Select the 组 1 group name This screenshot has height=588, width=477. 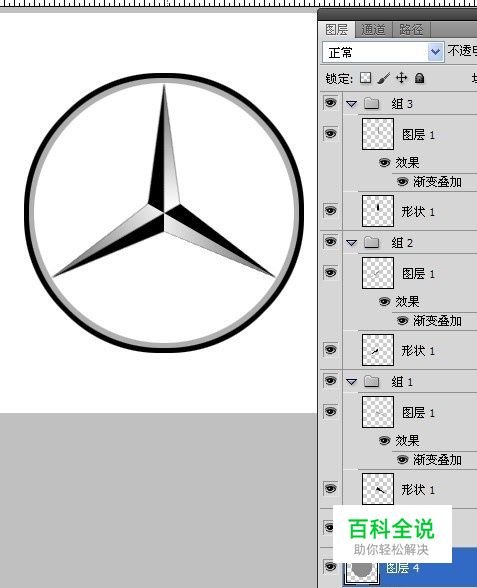click(x=402, y=382)
